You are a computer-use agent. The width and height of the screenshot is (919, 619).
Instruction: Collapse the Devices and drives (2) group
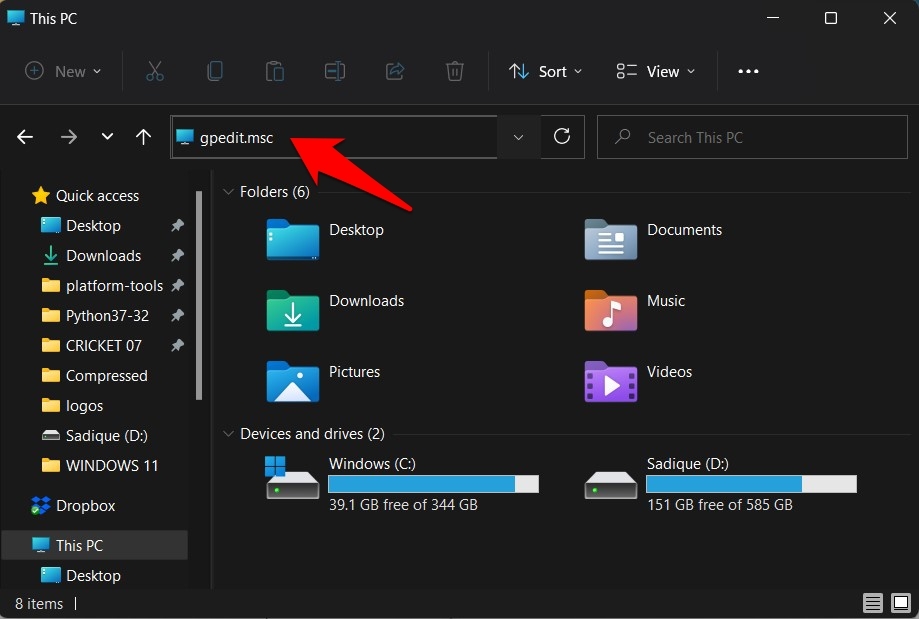coord(228,434)
